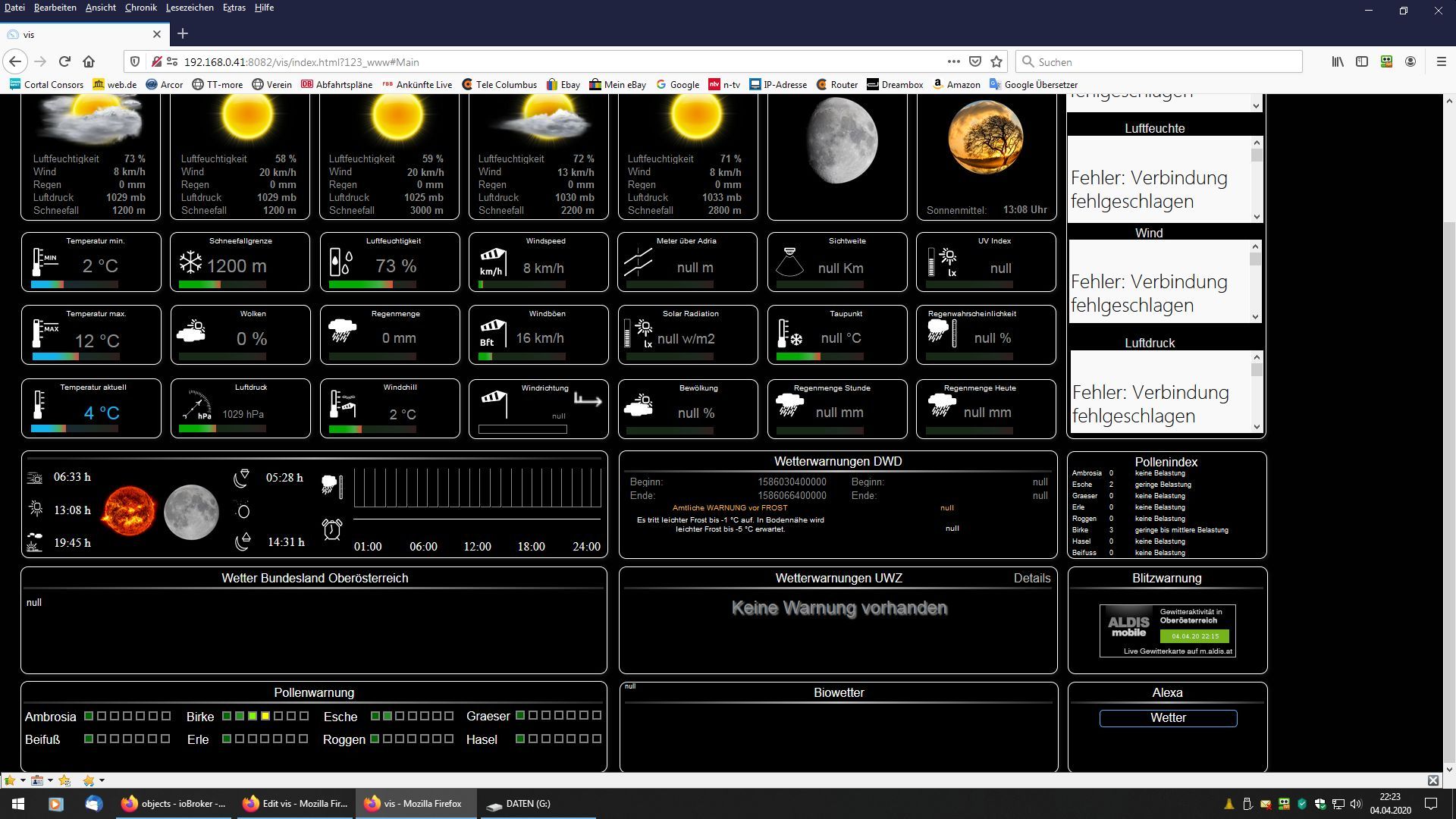1456x819 pixels.
Task: Click the first Esche pollen square
Action: 375,716
